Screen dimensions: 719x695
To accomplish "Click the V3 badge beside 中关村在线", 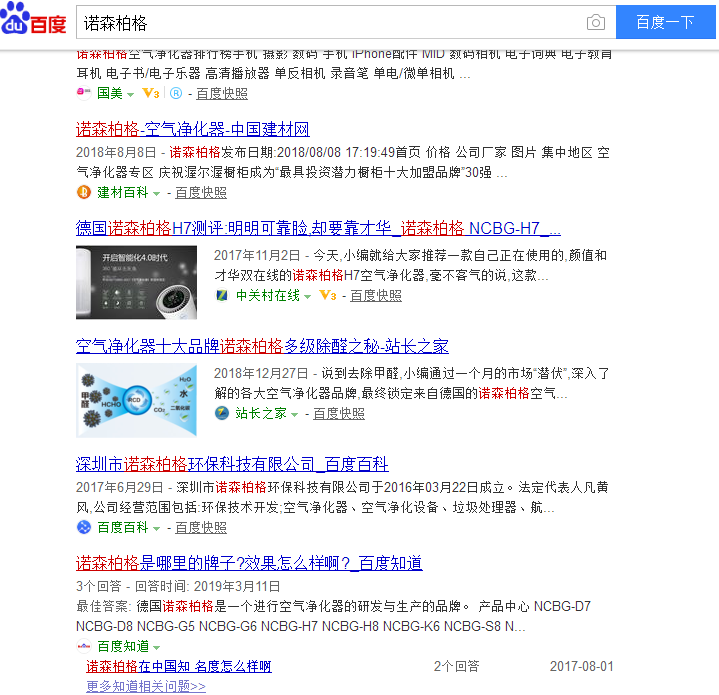I will pos(327,295).
